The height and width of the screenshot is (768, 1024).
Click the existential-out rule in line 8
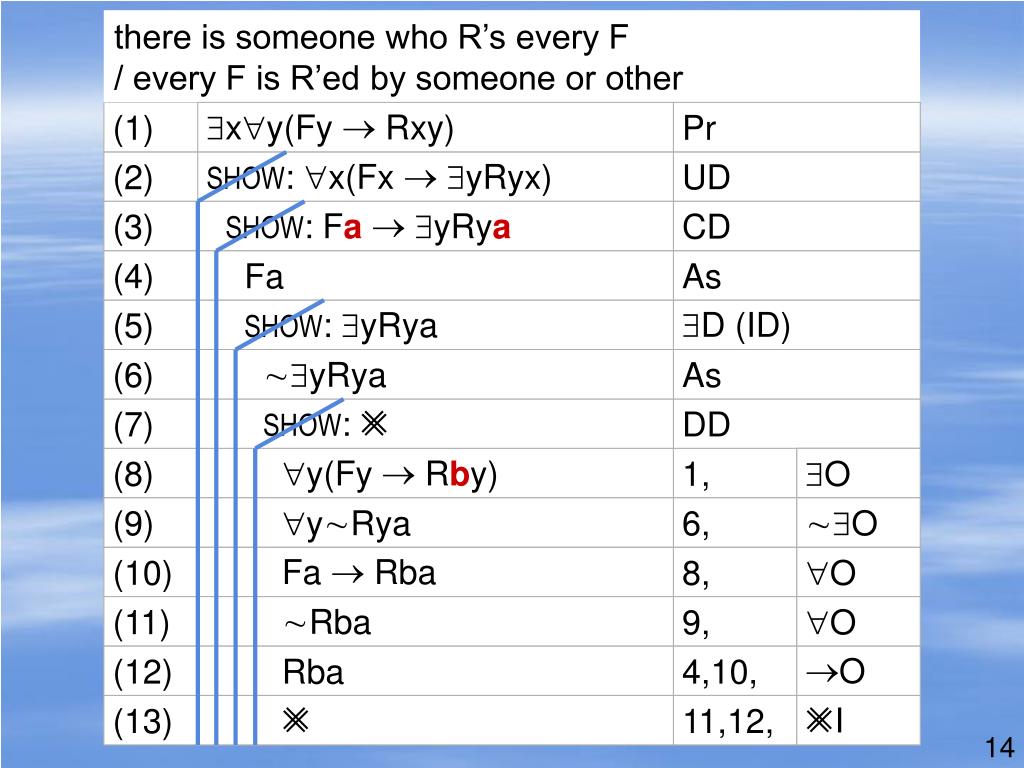[827, 473]
